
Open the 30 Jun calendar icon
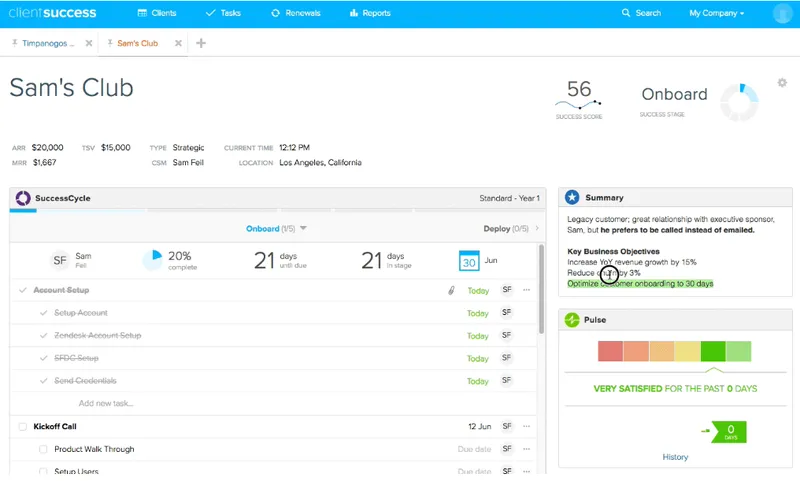pyautogui.click(x=469, y=260)
